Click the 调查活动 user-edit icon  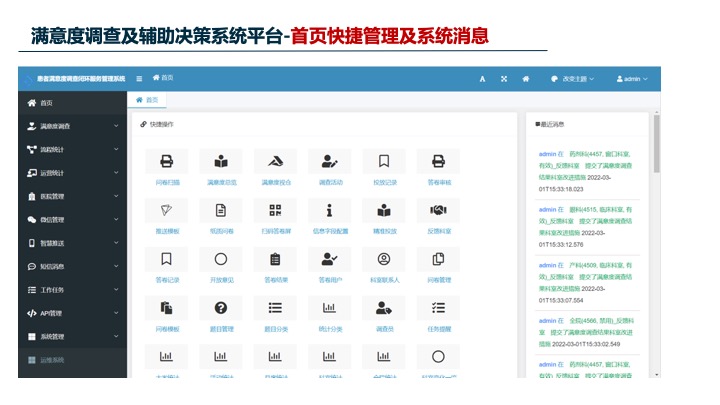point(330,162)
